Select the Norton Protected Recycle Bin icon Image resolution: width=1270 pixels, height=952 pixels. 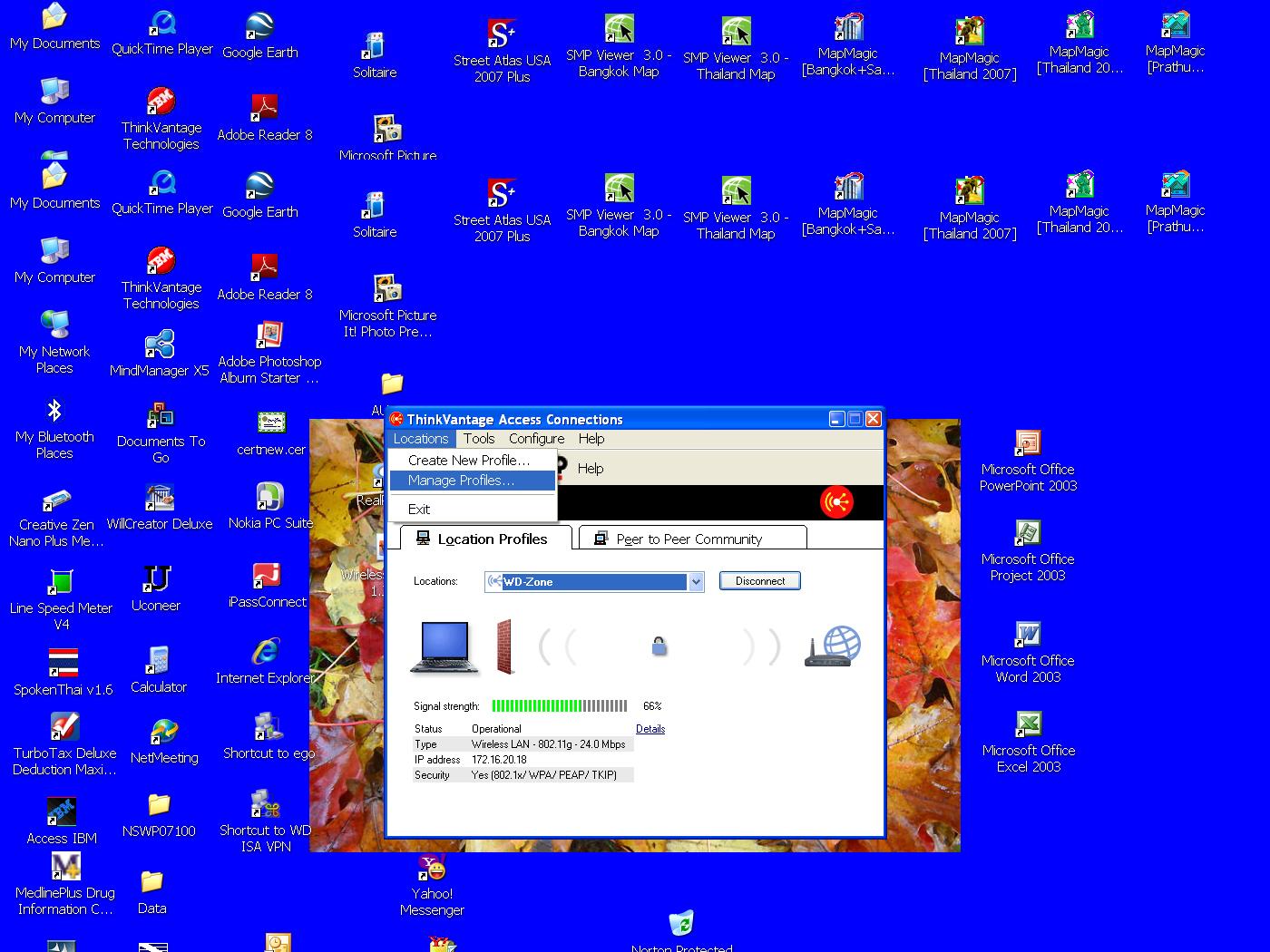coord(681,930)
